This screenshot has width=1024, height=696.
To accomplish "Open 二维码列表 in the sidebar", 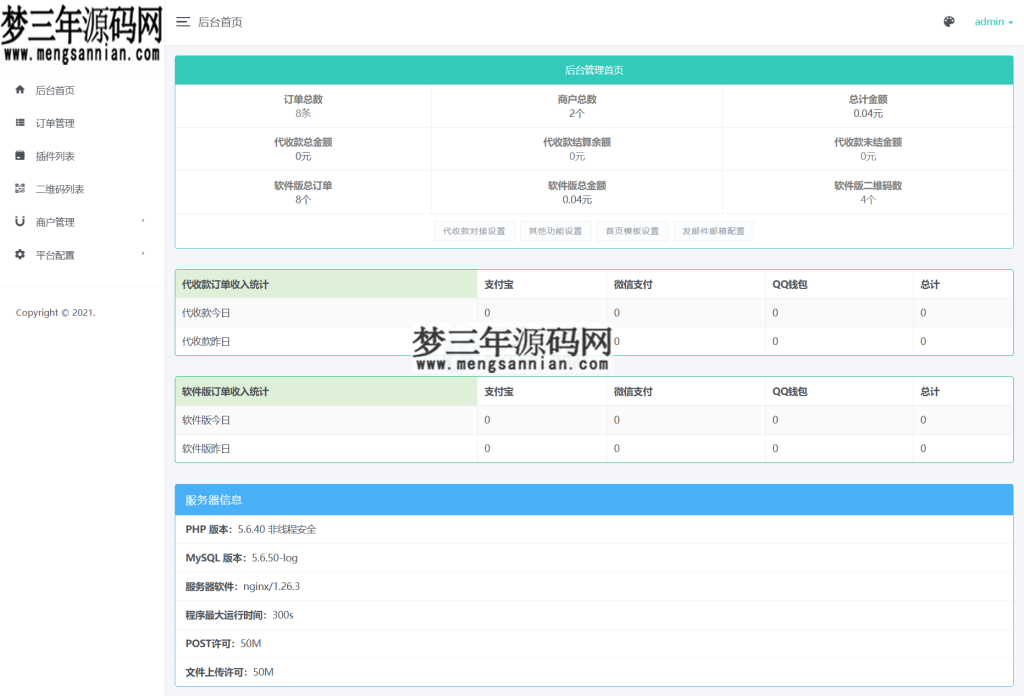I will (x=59, y=189).
